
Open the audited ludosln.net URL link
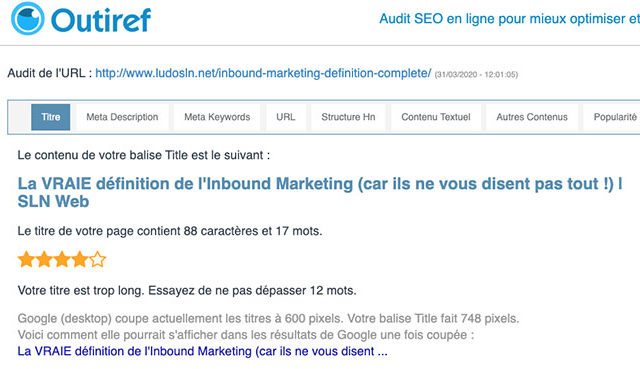pos(263,73)
